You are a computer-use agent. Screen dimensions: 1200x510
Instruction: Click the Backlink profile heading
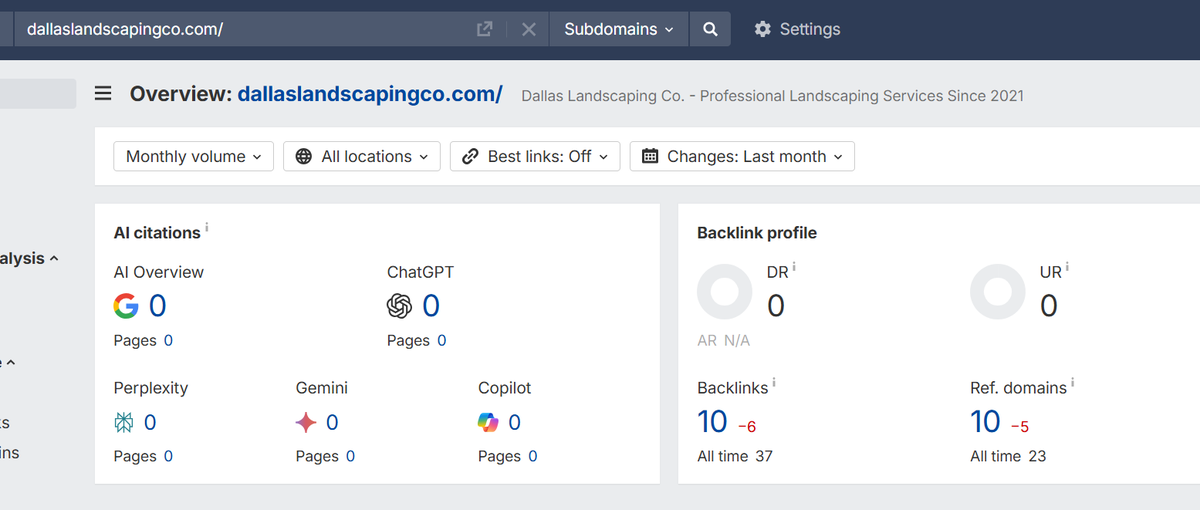(x=757, y=233)
